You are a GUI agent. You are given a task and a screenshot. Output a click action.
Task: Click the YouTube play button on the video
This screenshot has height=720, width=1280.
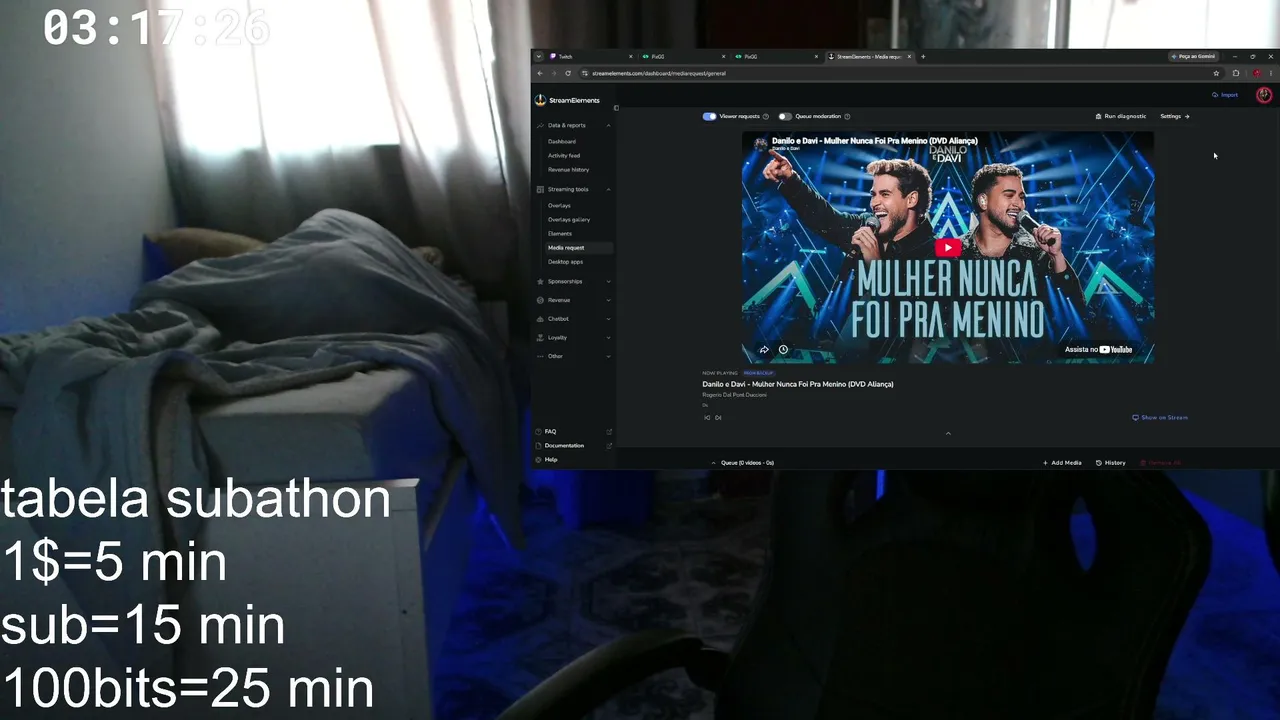point(948,247)
